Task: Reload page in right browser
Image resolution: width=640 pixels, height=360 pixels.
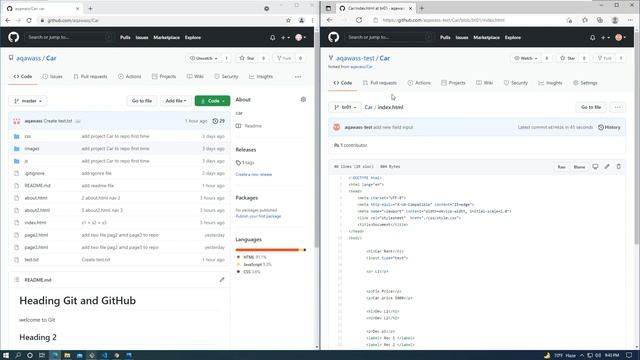Action: click(359, 20)
